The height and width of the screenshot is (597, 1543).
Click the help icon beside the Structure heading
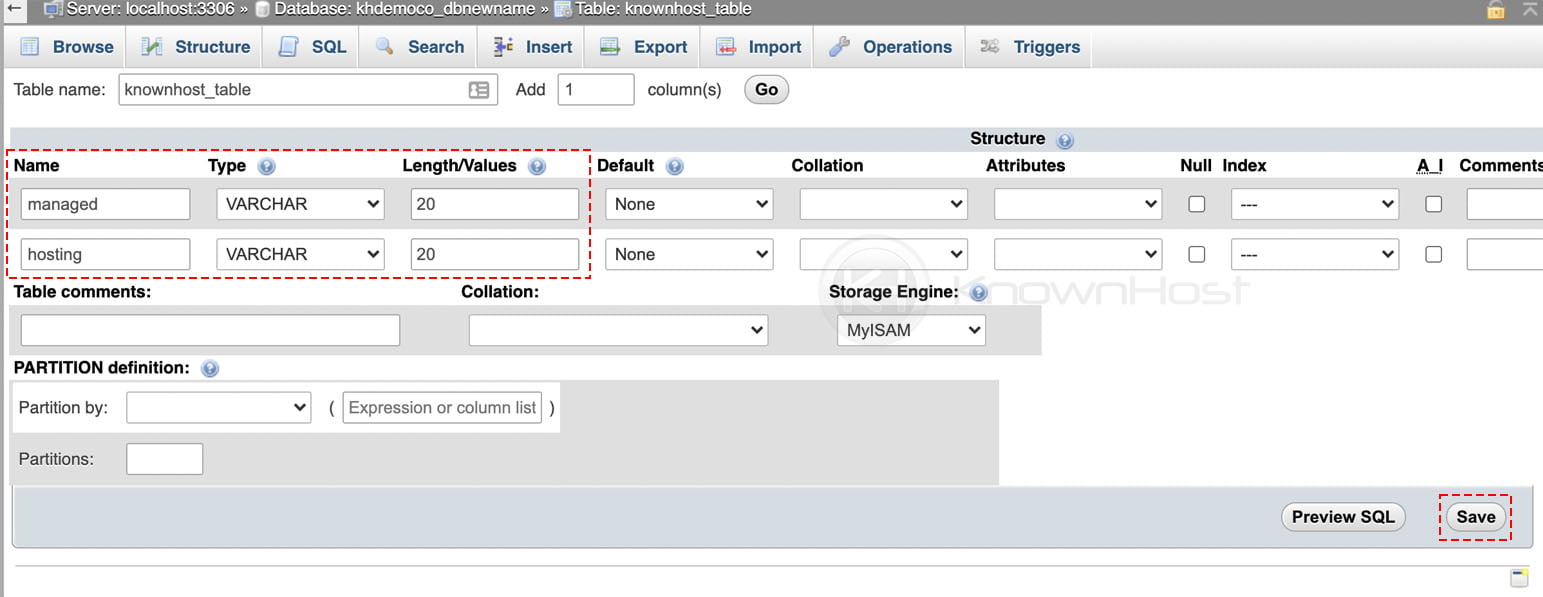pyautogui.click(x=1065, y=138)
